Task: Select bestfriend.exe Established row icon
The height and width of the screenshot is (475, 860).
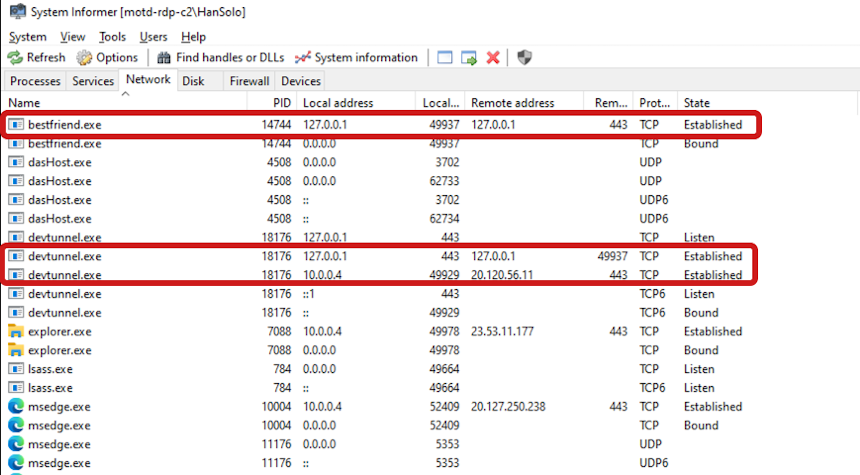Action: (x=16, y=125)
